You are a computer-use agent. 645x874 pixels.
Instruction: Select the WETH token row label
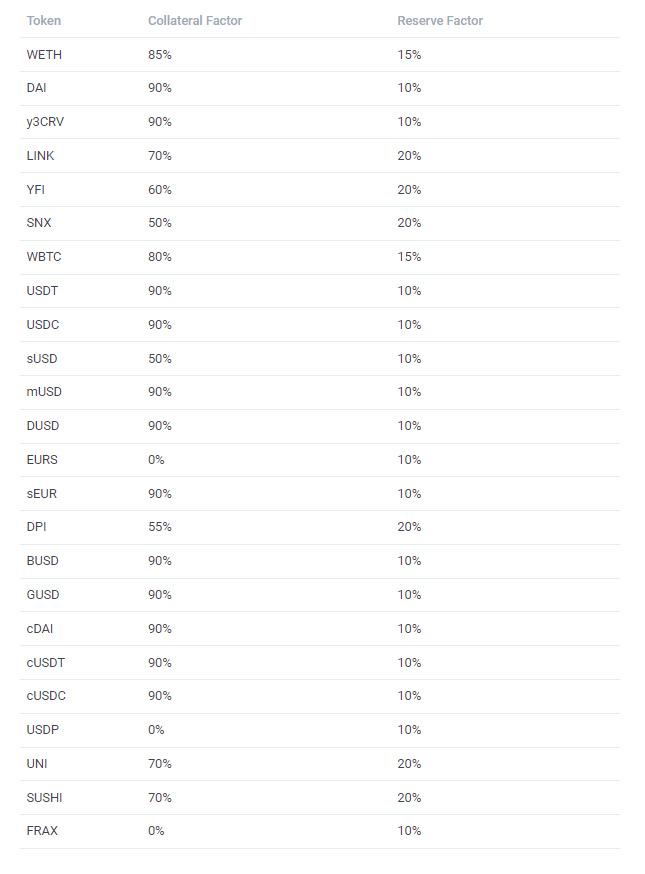point(44,55)
